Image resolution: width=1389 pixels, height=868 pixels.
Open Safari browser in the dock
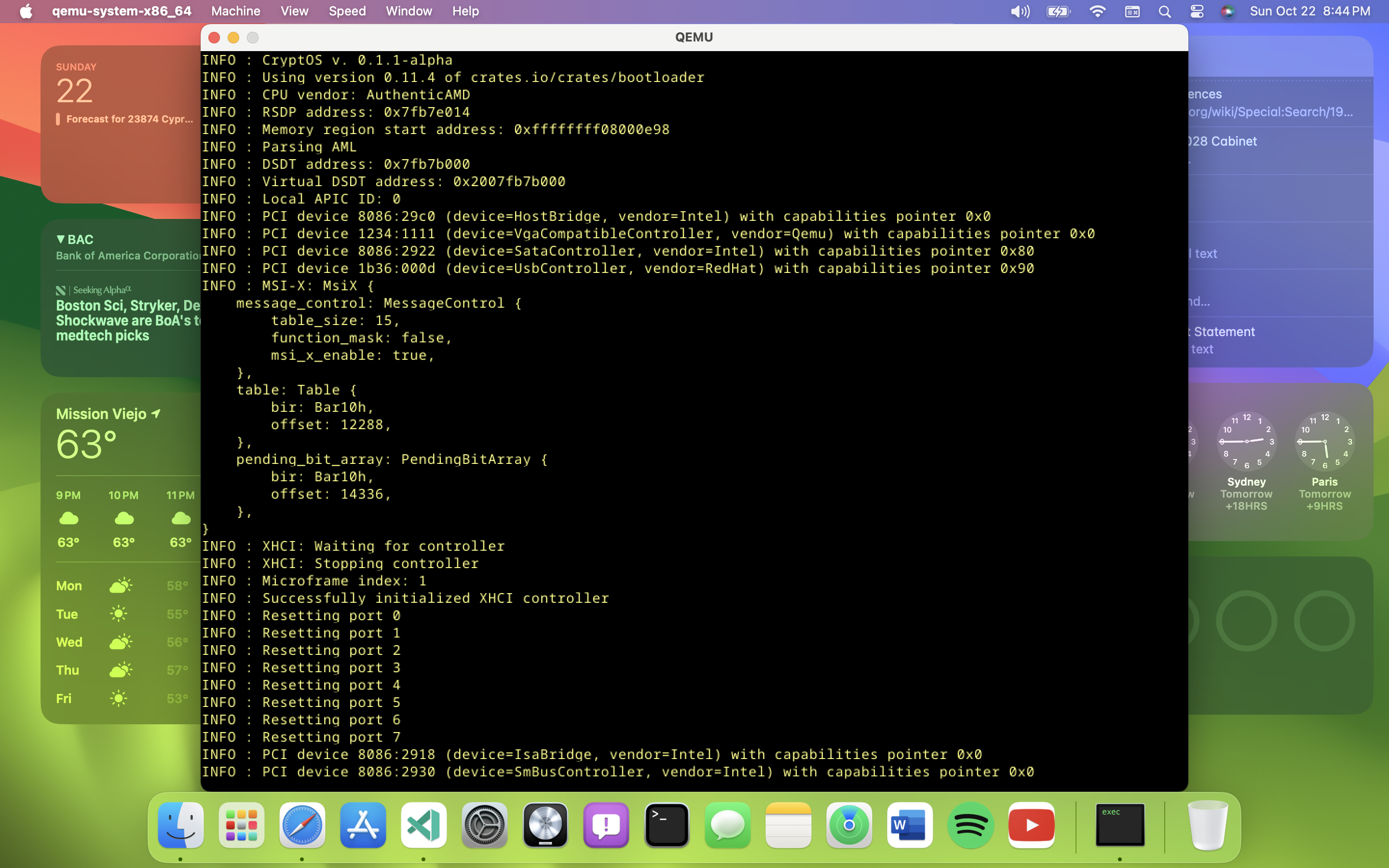click(302, 826)
